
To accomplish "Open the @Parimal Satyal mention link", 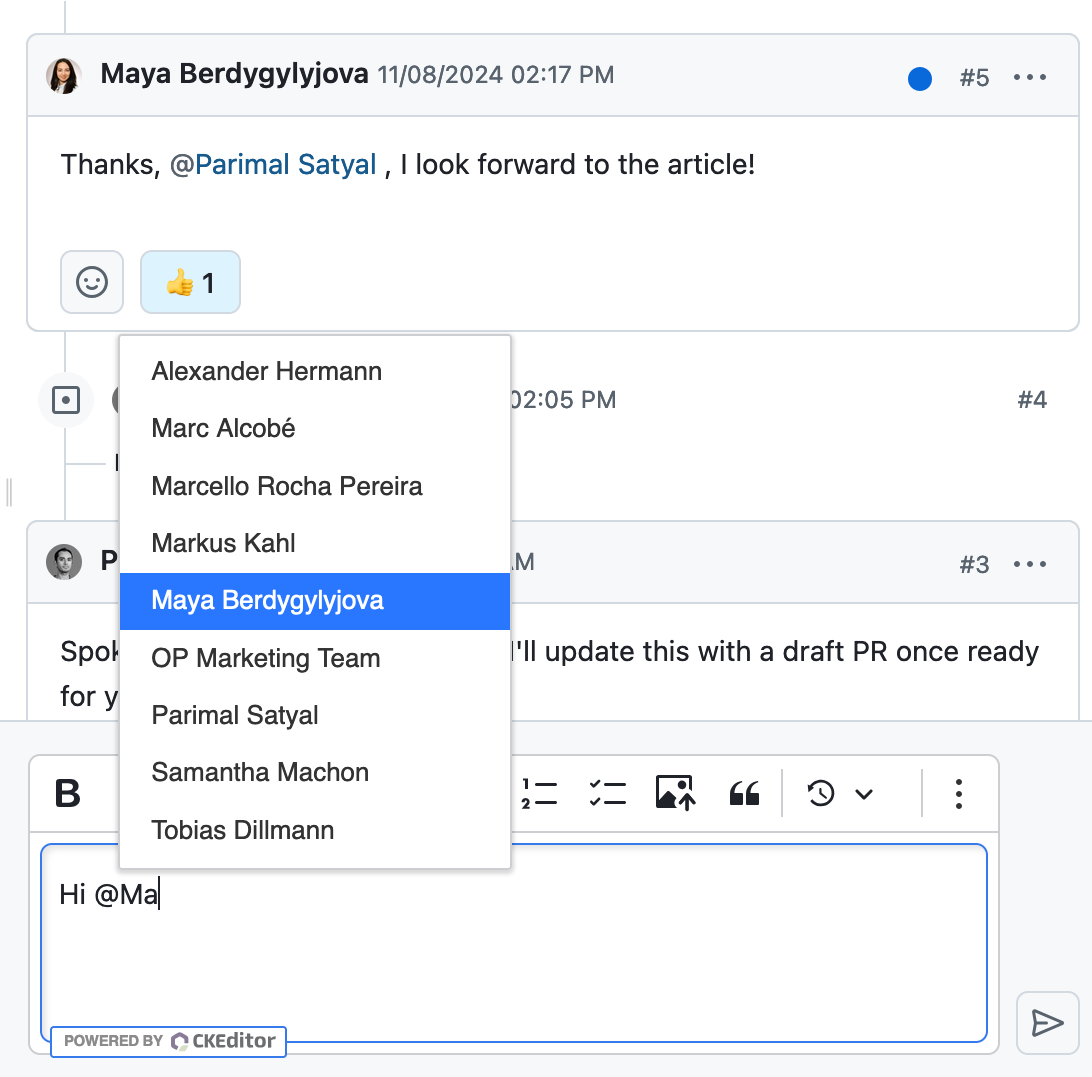I will coord(273,165).
